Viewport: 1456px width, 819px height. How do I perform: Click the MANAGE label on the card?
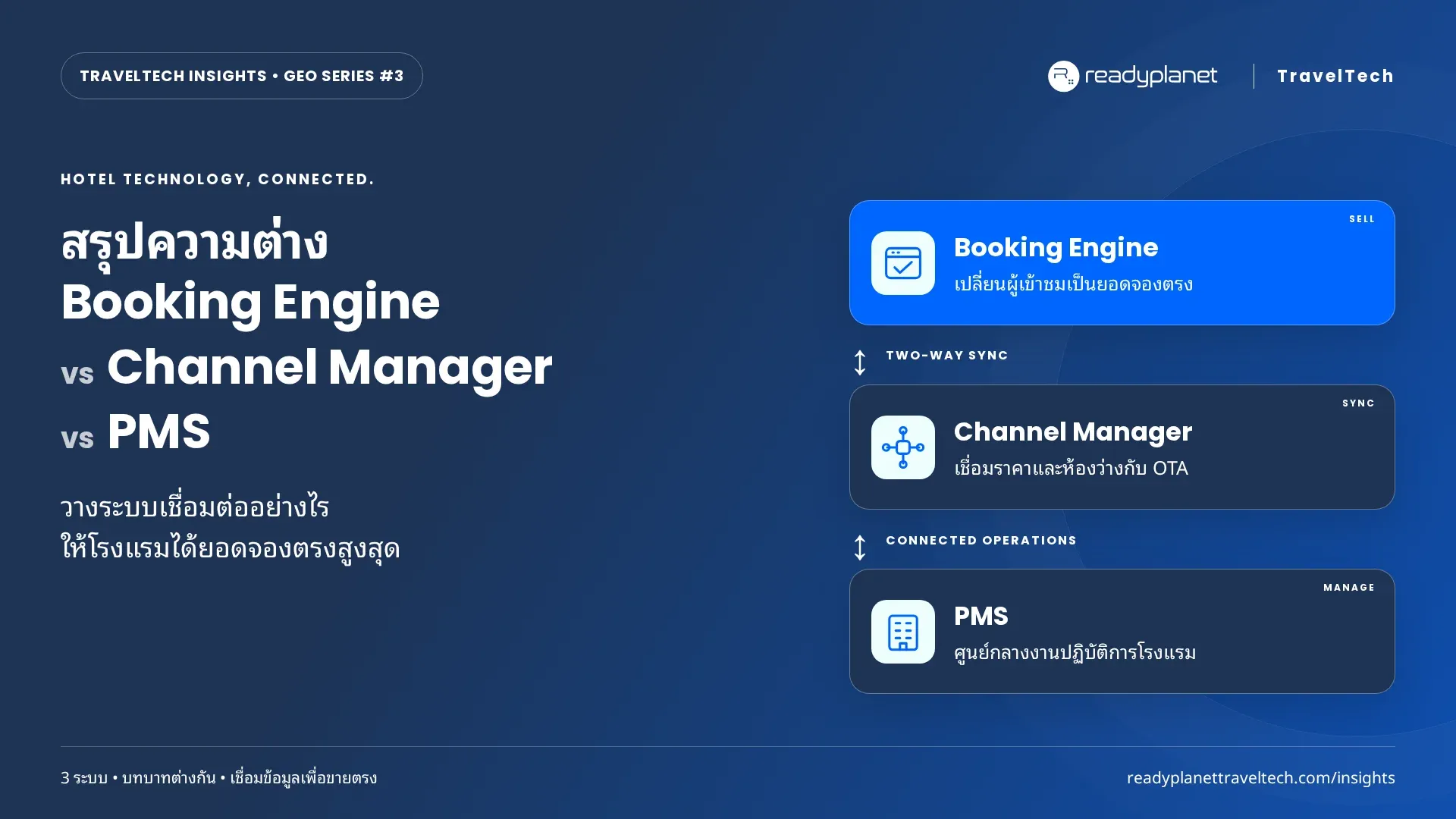(1349, 588)
